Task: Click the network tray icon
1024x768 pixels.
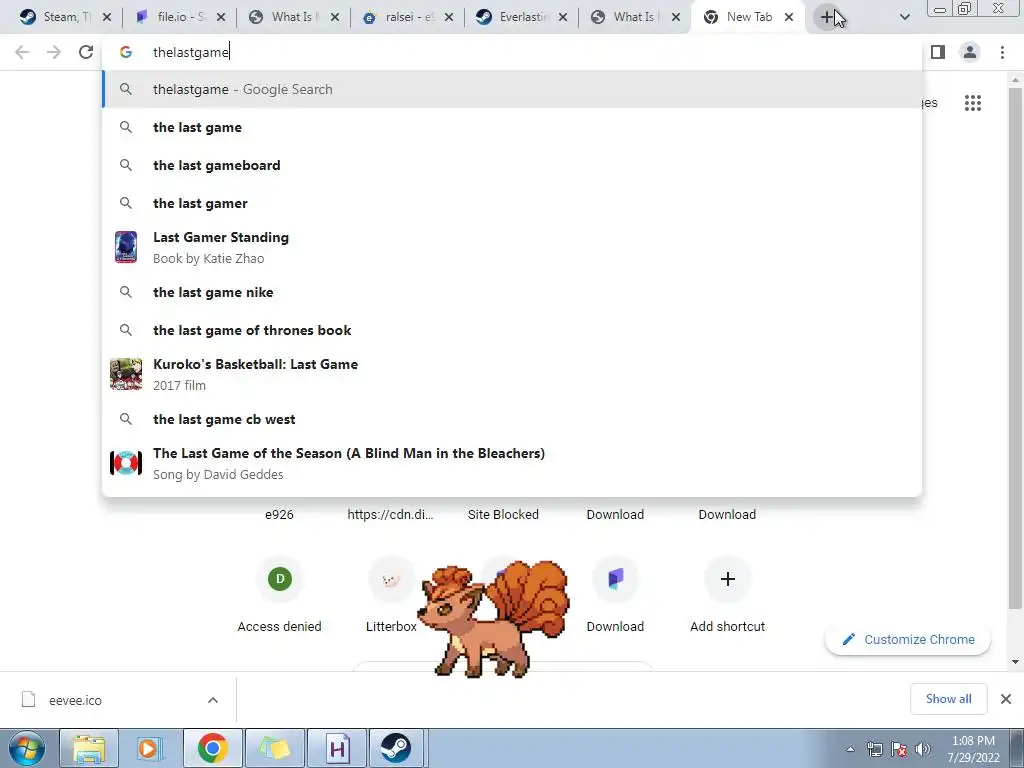Action: (874, 749)
